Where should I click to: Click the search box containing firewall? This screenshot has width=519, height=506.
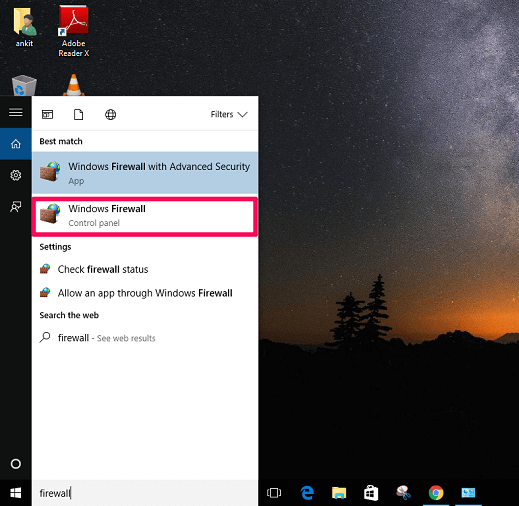coord(145,493)
